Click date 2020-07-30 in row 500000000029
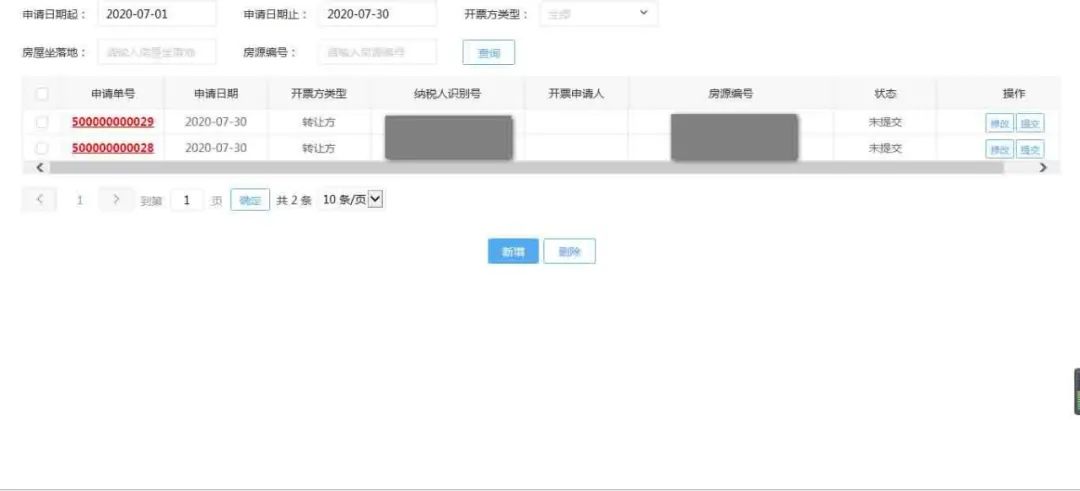The width and height of the screenshot is (1080, 491). click(216, 123)
